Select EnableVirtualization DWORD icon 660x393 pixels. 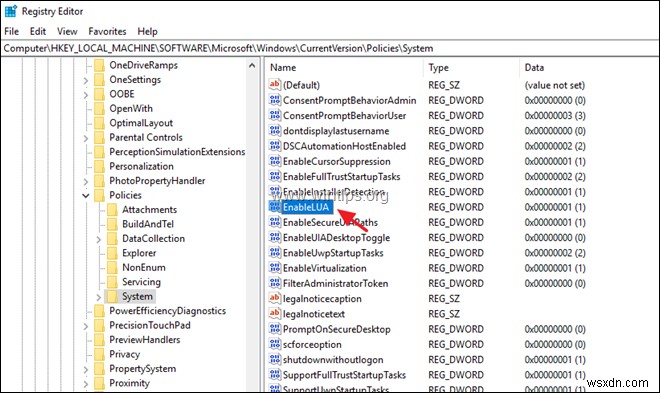tap(274, 268)
